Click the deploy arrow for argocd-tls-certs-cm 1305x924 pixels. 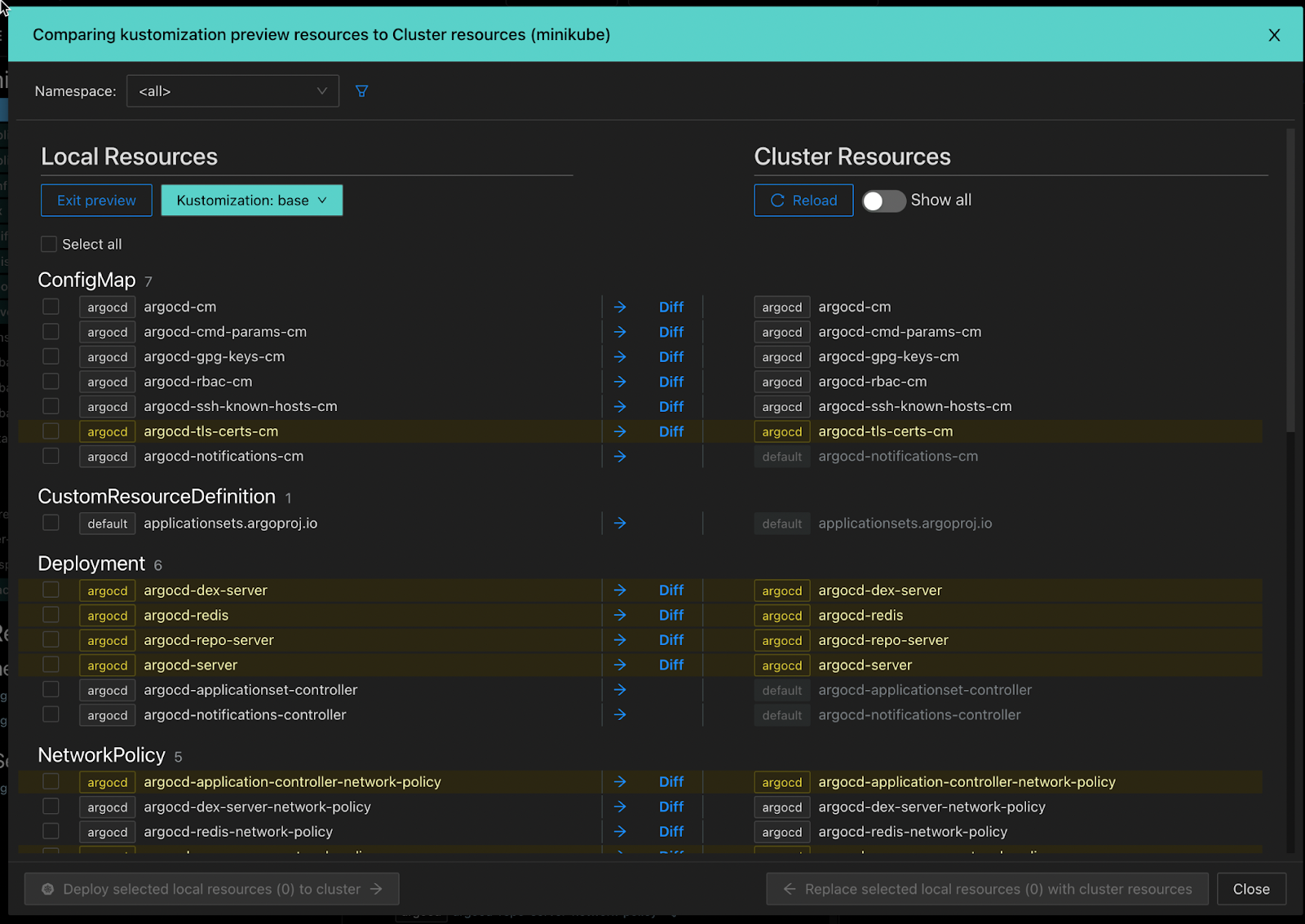coord(620,431)
